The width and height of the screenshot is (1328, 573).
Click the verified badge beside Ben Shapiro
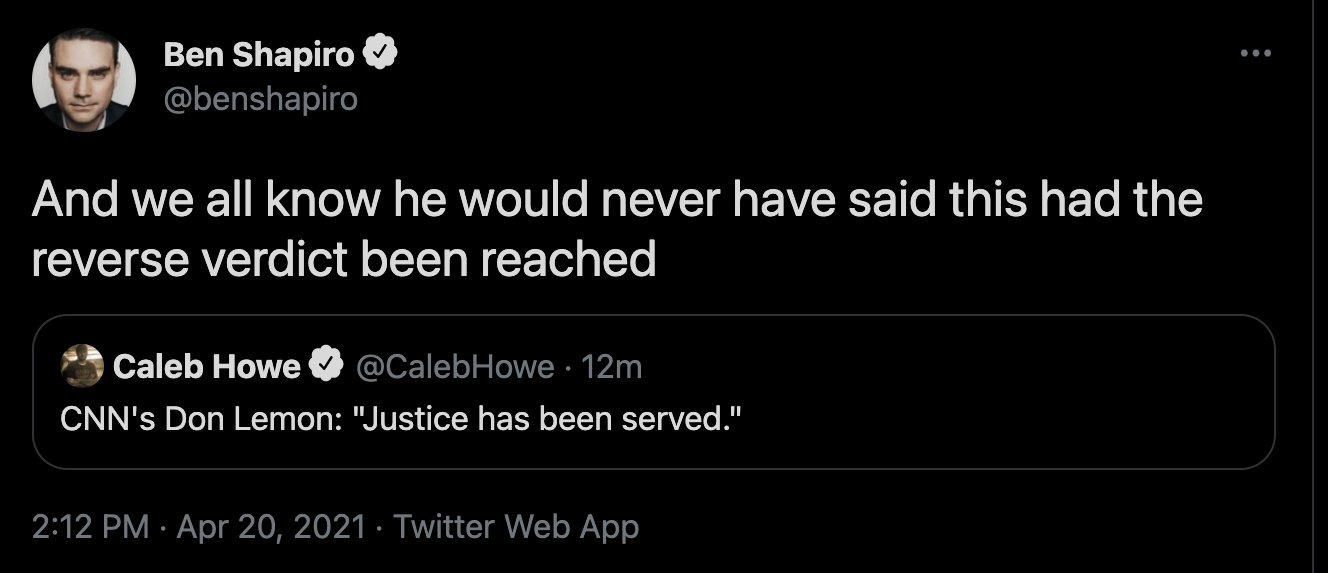point(382,56)
